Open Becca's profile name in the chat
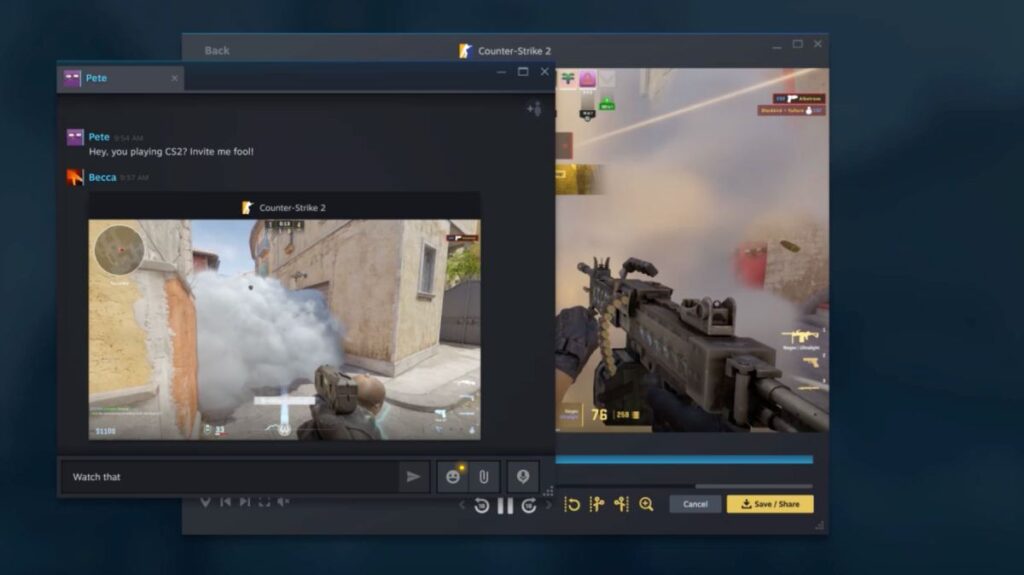The height and width of the screenshot is (575, 1024). point(103,177)
